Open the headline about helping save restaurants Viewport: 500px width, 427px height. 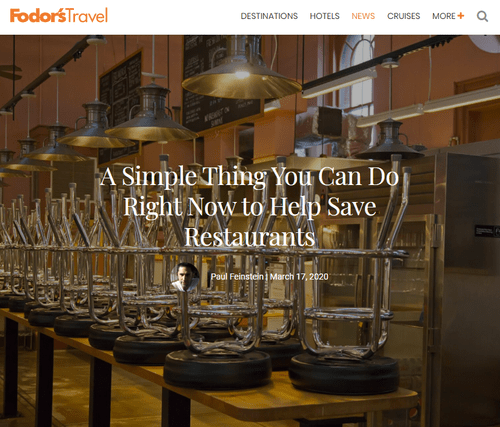pyautogui.click(x=249, y=206)
